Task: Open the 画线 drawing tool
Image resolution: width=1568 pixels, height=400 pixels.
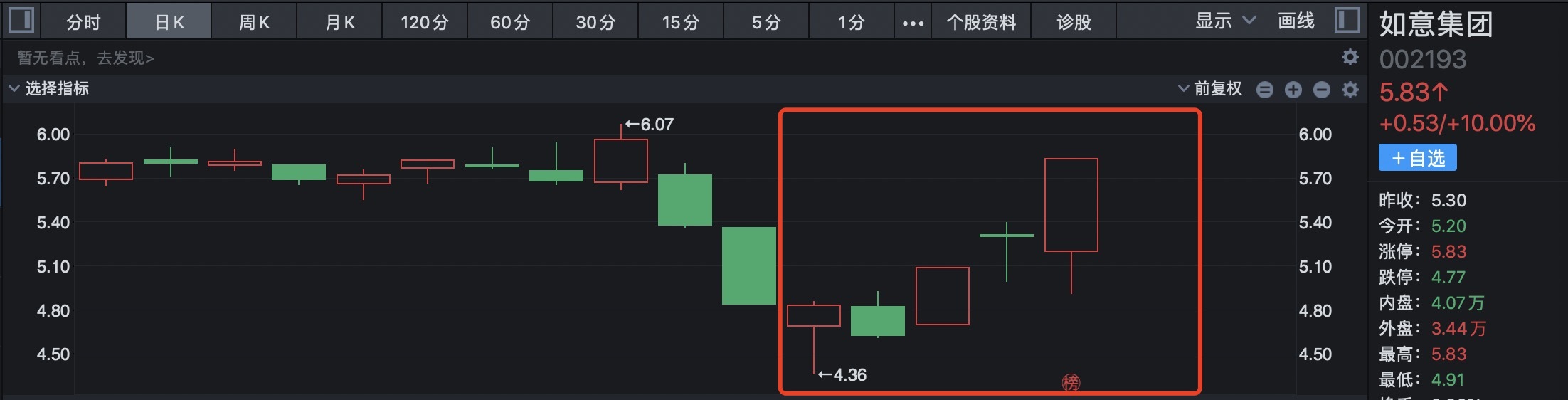Action: [1296, 21]
